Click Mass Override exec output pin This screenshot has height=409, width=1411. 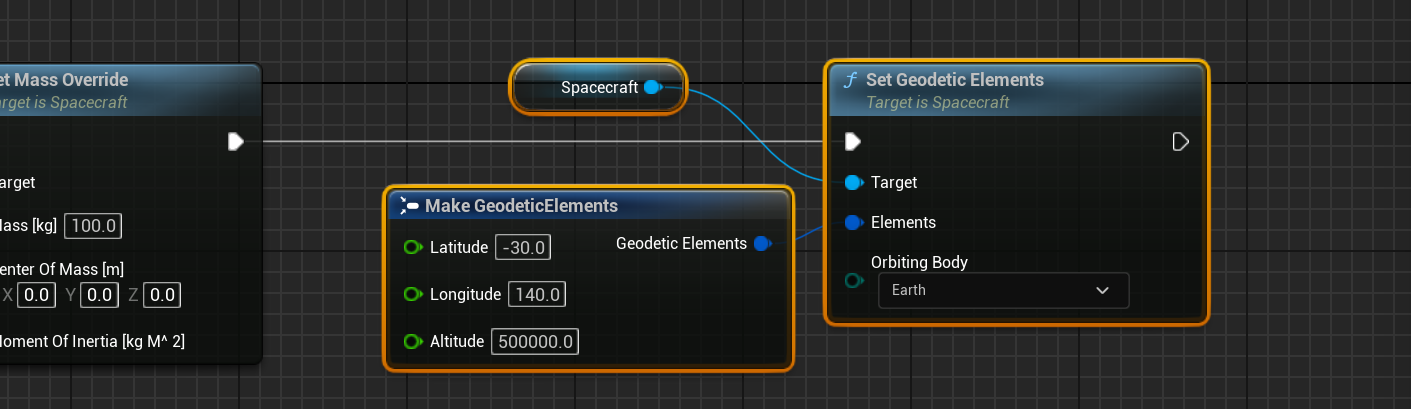235,142
